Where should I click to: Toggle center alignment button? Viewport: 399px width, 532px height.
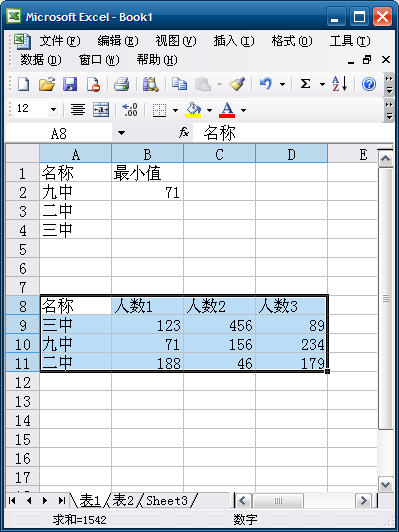click(x=78, y=110)
